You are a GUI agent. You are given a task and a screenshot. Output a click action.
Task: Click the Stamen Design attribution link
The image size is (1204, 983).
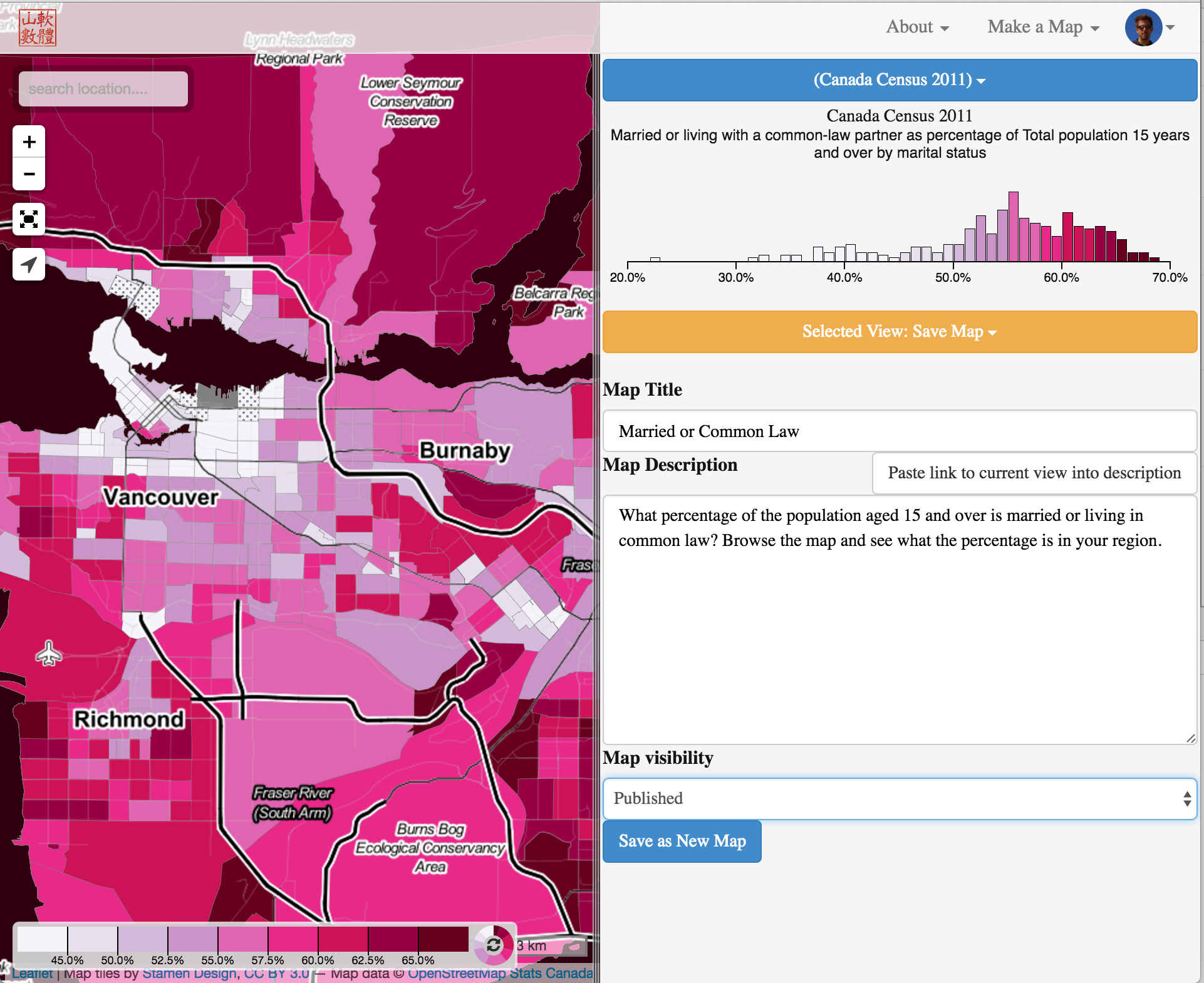click(x=189, y=974)
